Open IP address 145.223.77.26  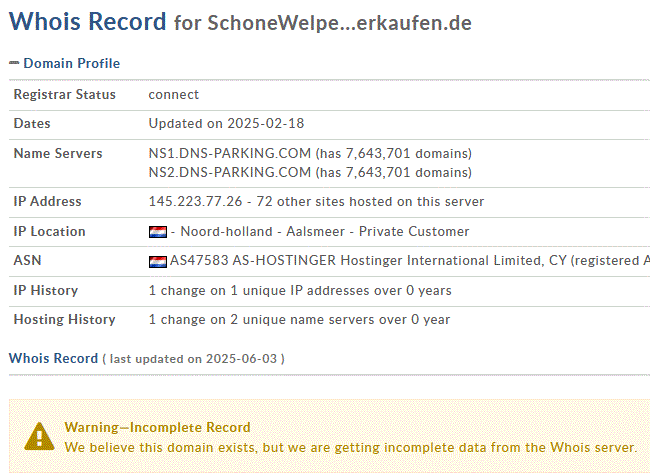pos(195,201)
